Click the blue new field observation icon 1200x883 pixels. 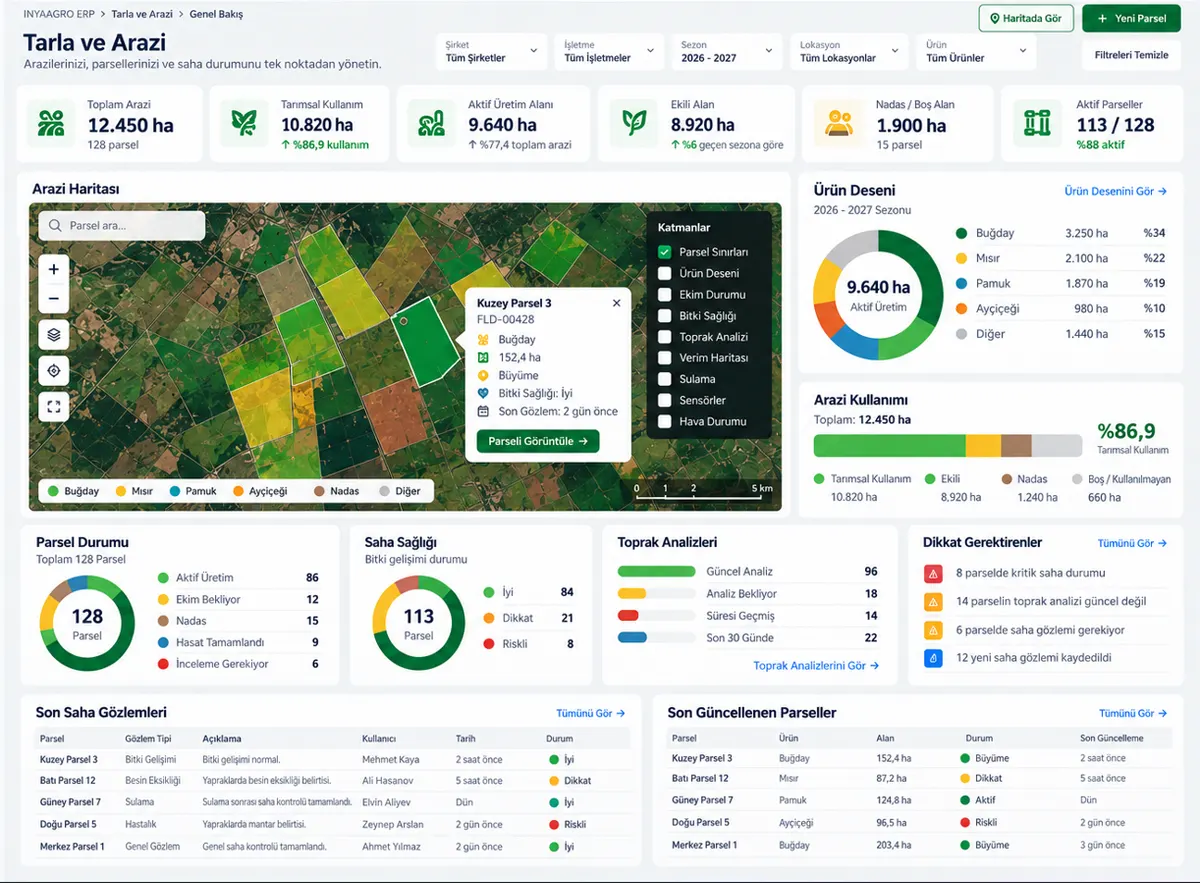coord(933,658)
